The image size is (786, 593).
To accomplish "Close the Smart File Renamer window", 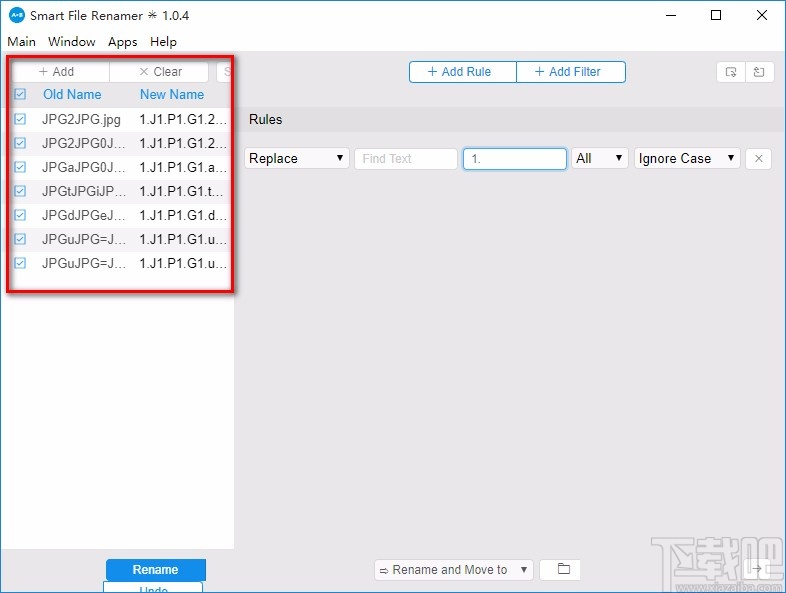I will click(761, 16).
